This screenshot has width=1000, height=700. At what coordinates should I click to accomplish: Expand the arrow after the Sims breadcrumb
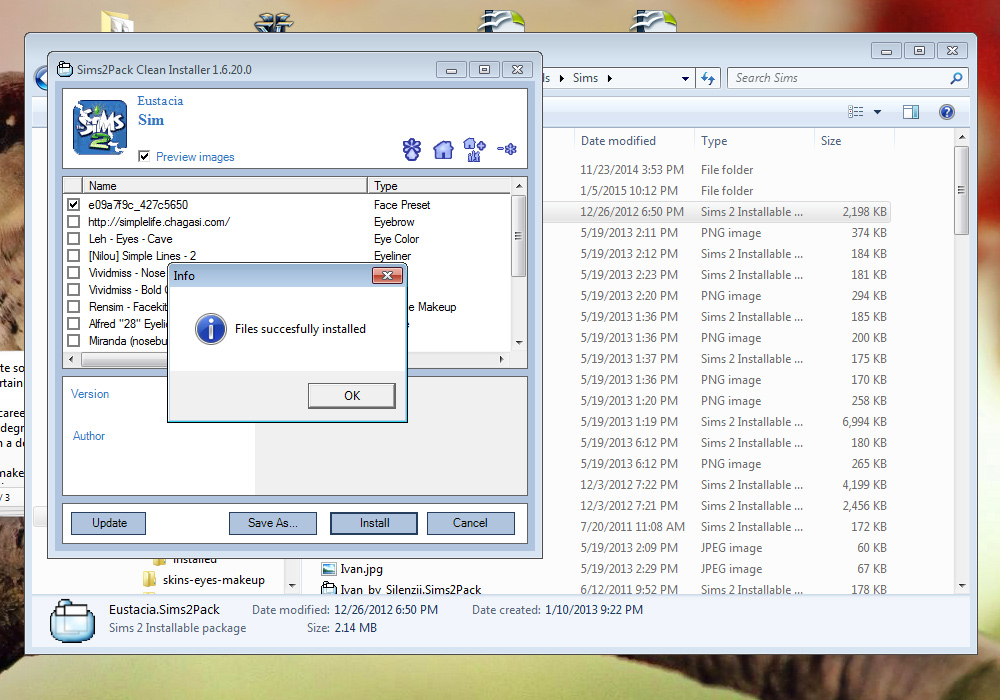[x=610, y=78]
